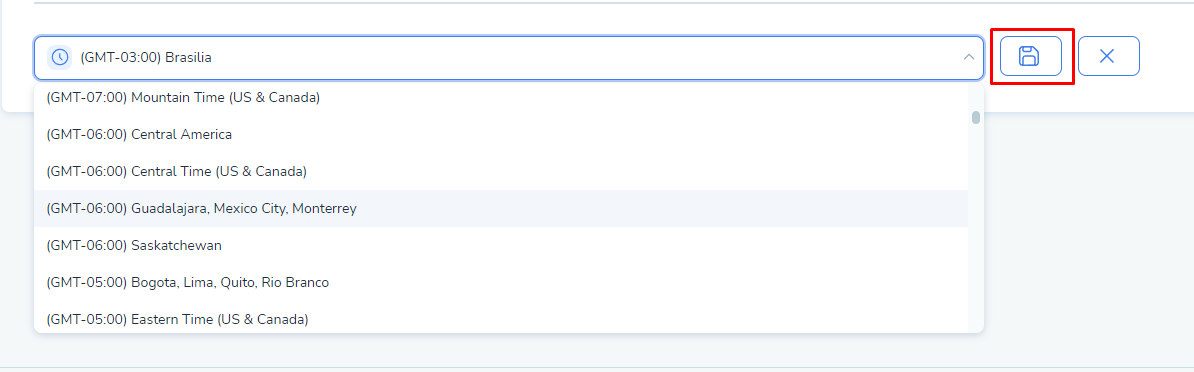Image resolution: width=1194 pixels, height=372 pixels.
Task: Pick (GMT-05:00) Eastern Time (US & Canada)
Action: click(501, 320)
